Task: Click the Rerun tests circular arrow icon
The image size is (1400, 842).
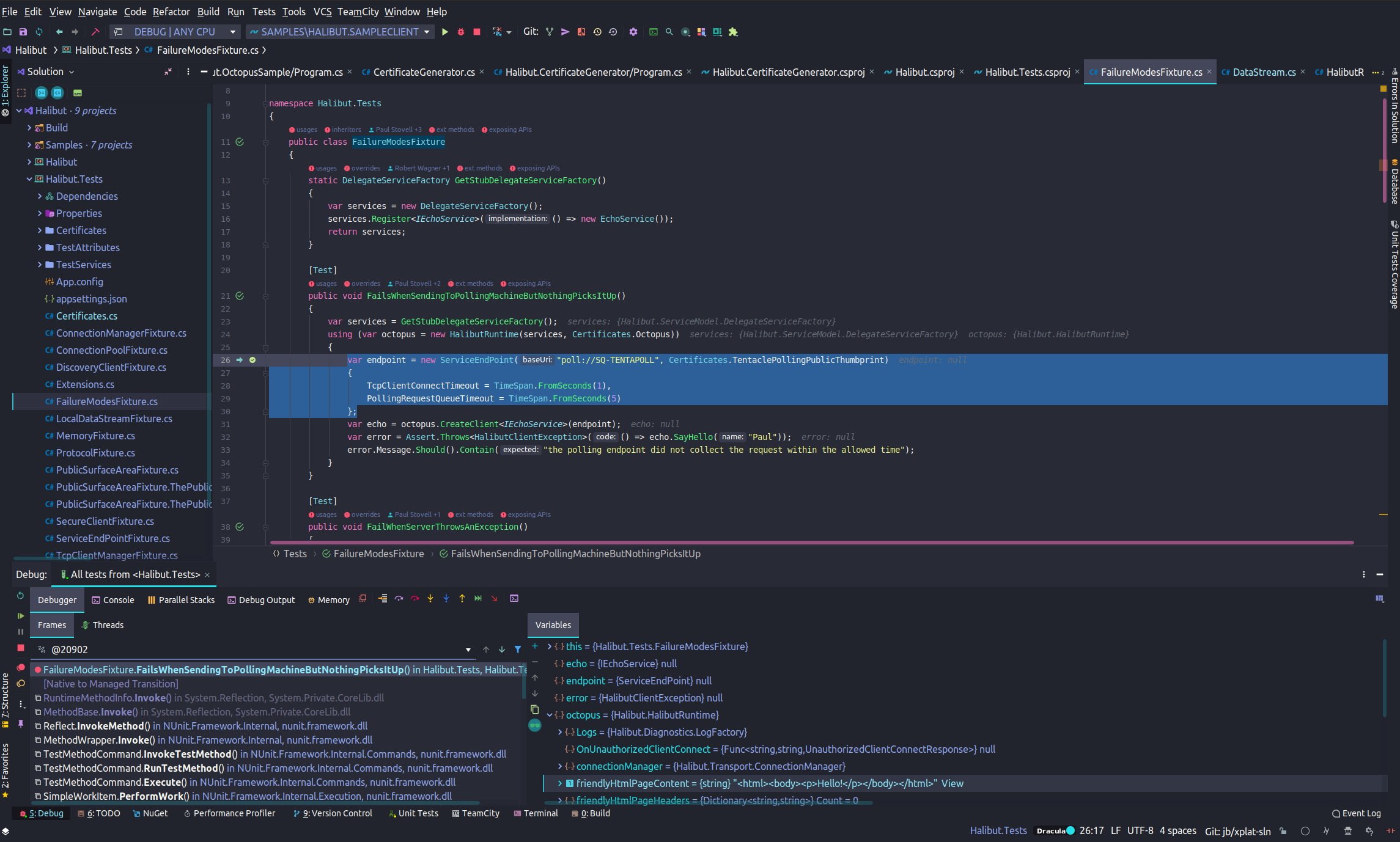Action: pyautogui.click(x=20, y=596)
